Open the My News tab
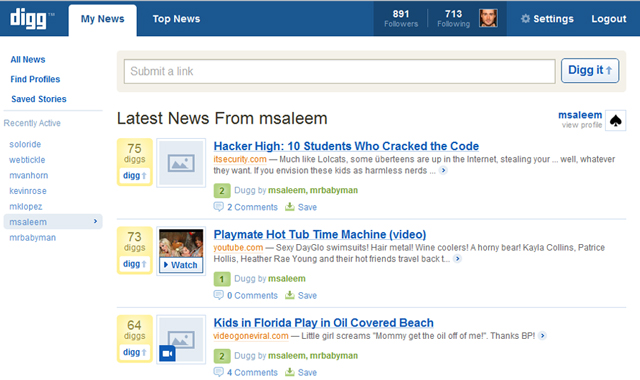The width and height of the screenshot is (640, 380). (102, 19)
